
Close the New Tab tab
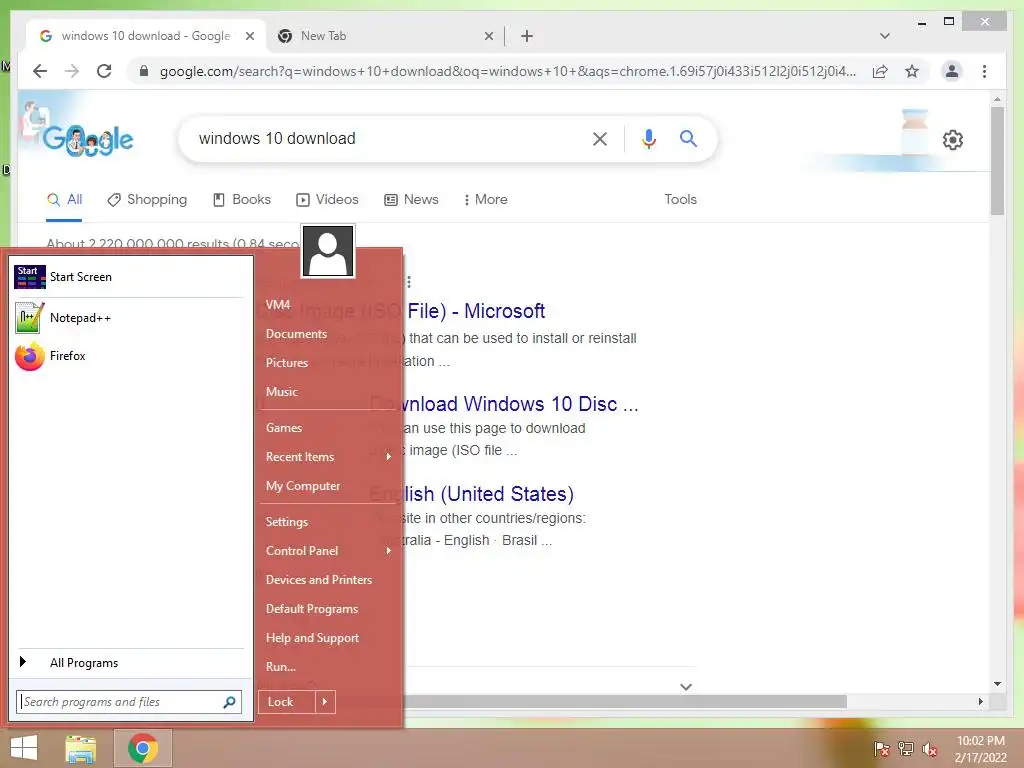point(488,37)
